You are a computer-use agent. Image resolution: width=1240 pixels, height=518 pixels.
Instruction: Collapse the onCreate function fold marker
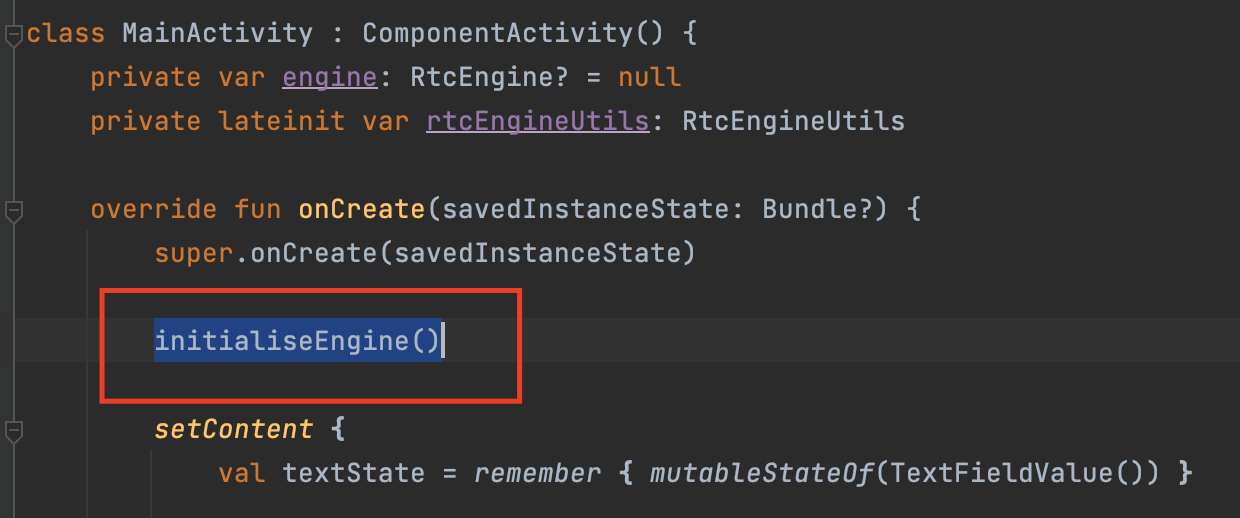(13, 213)
